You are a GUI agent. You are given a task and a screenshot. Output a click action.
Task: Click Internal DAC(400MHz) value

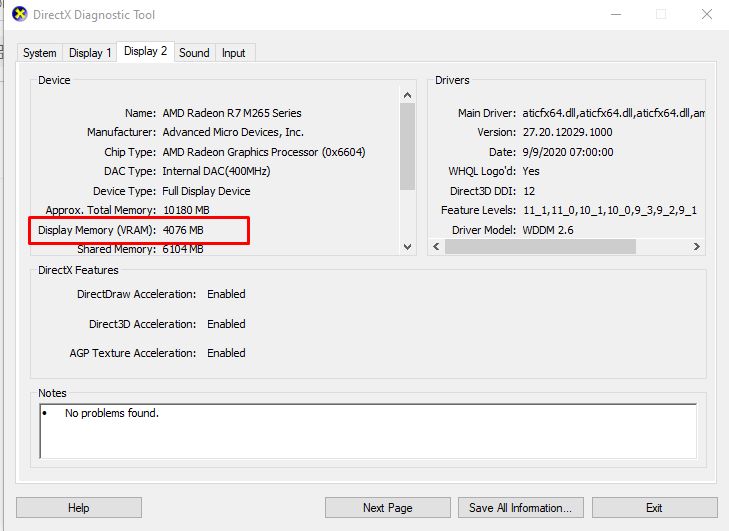coord(216,171)
